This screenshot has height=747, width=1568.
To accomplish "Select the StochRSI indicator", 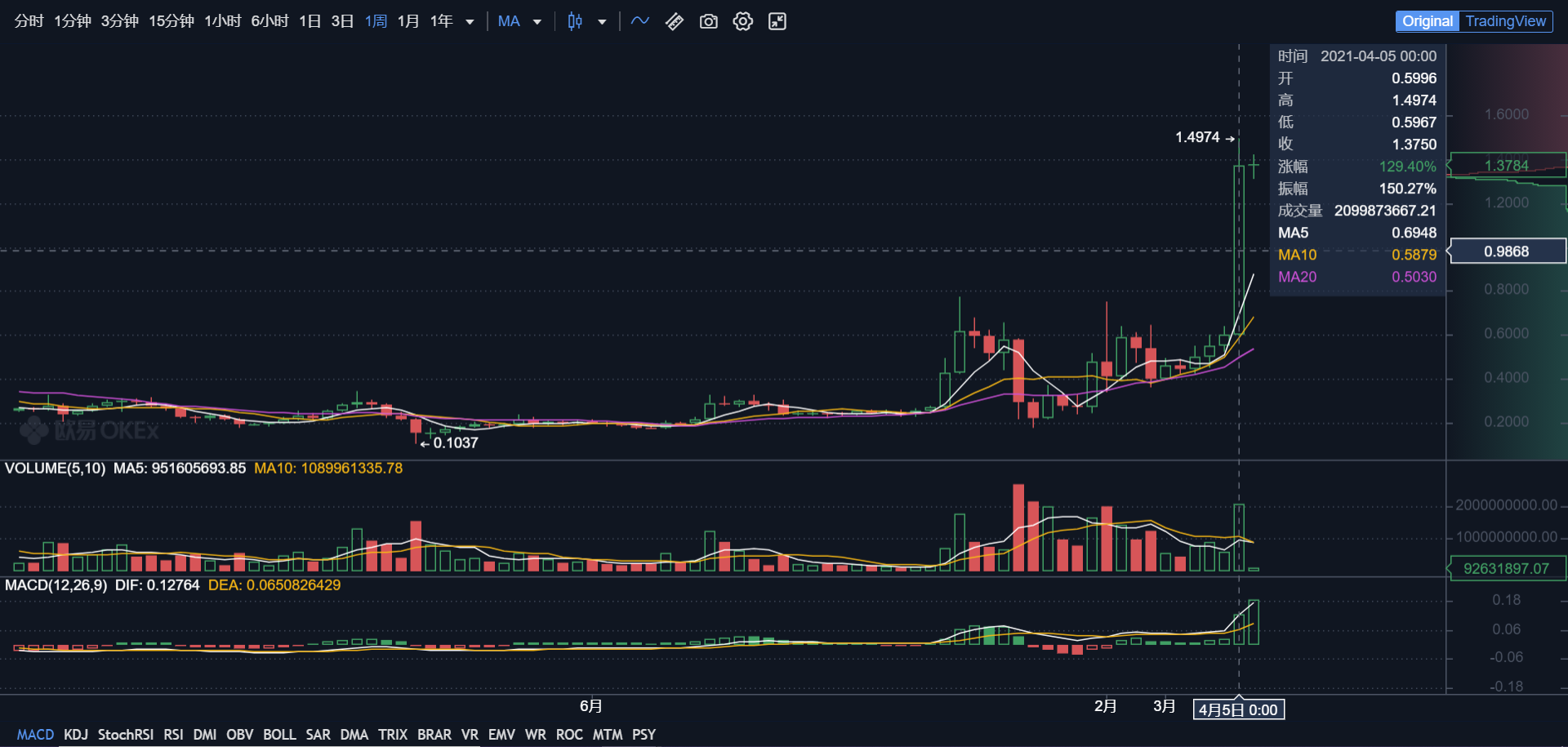I will (x=125, y=735).
